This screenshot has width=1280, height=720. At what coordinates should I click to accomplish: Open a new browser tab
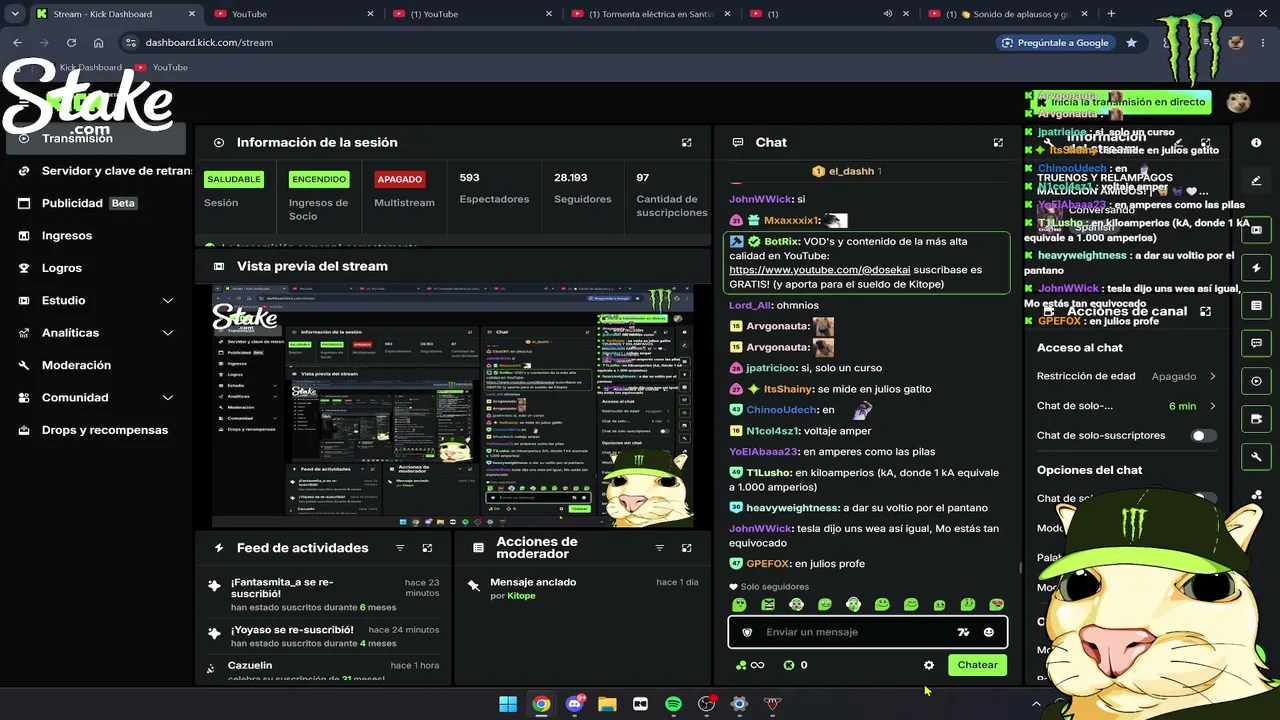[x=1111, y=14]
